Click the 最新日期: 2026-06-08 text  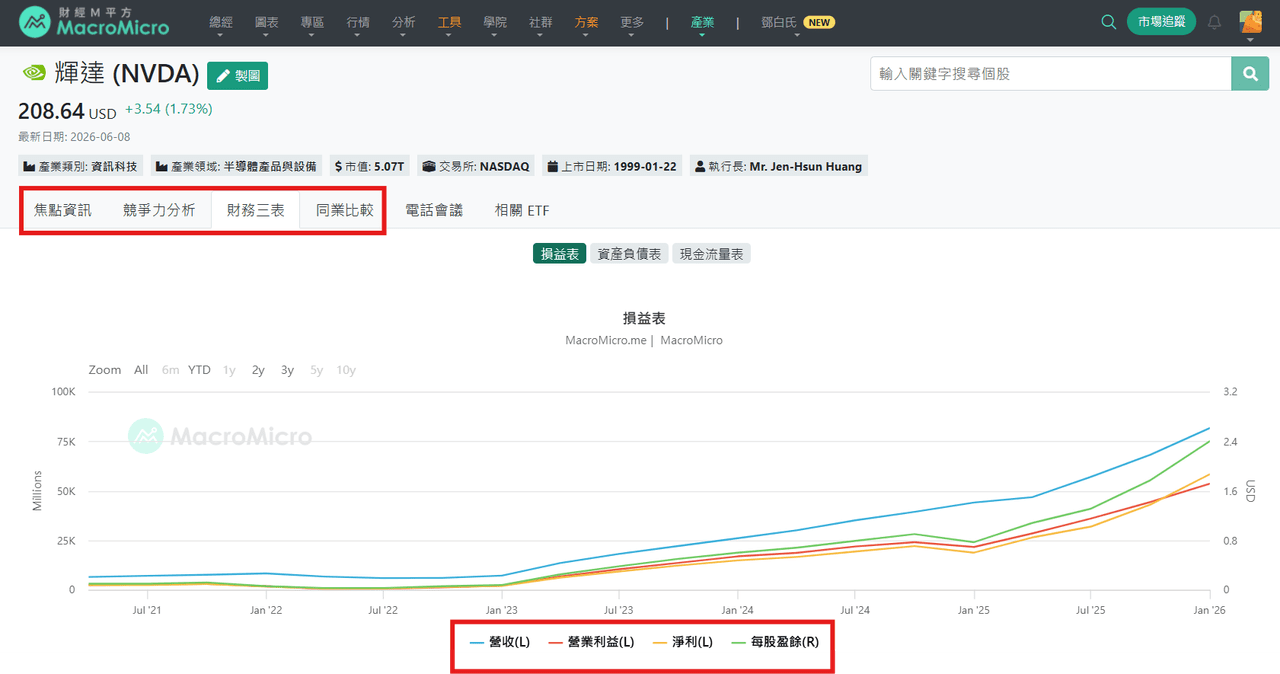coord(74,137)
